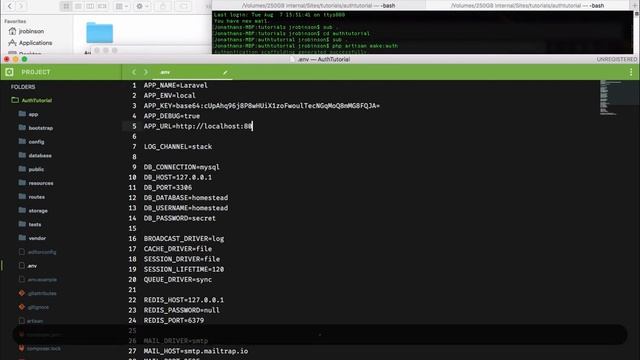Click the FOLDERS heading in sidebar
Viewport: 640px width, 360px height.
[x=23, y=87]
